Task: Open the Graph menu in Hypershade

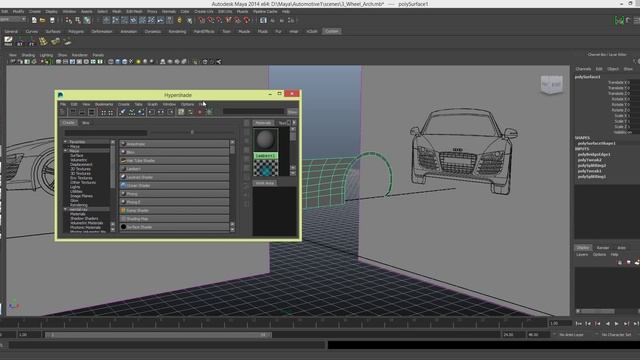Action: coord(152,104)
